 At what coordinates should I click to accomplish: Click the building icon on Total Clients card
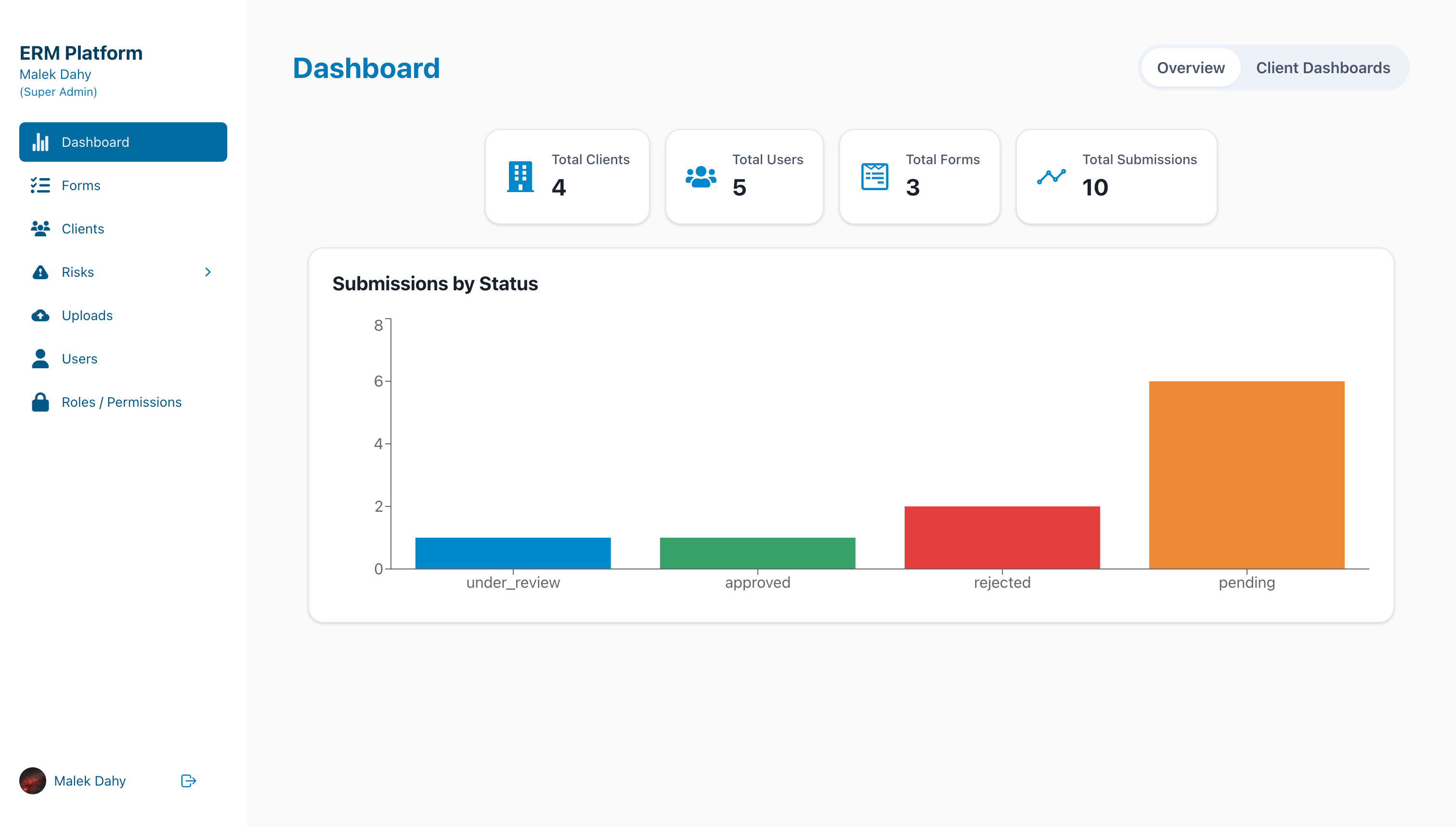coord(520,177)
